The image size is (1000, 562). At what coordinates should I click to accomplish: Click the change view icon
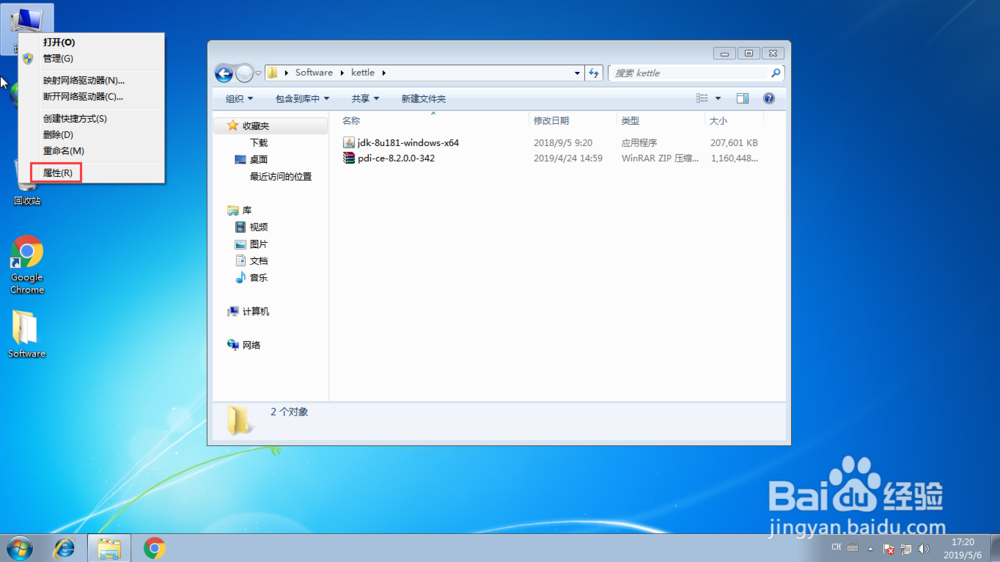tap(702, 98)
